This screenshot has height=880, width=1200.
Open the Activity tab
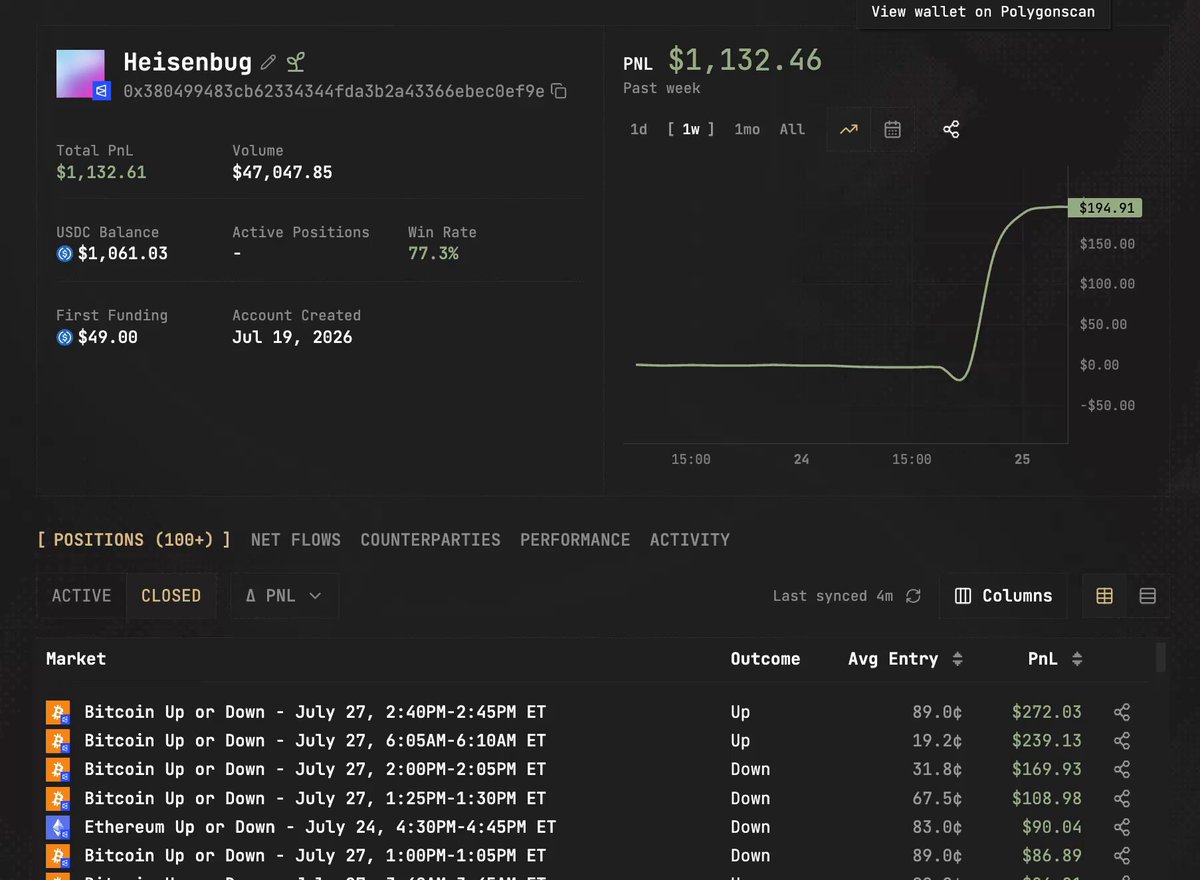[x=690, y=540]
